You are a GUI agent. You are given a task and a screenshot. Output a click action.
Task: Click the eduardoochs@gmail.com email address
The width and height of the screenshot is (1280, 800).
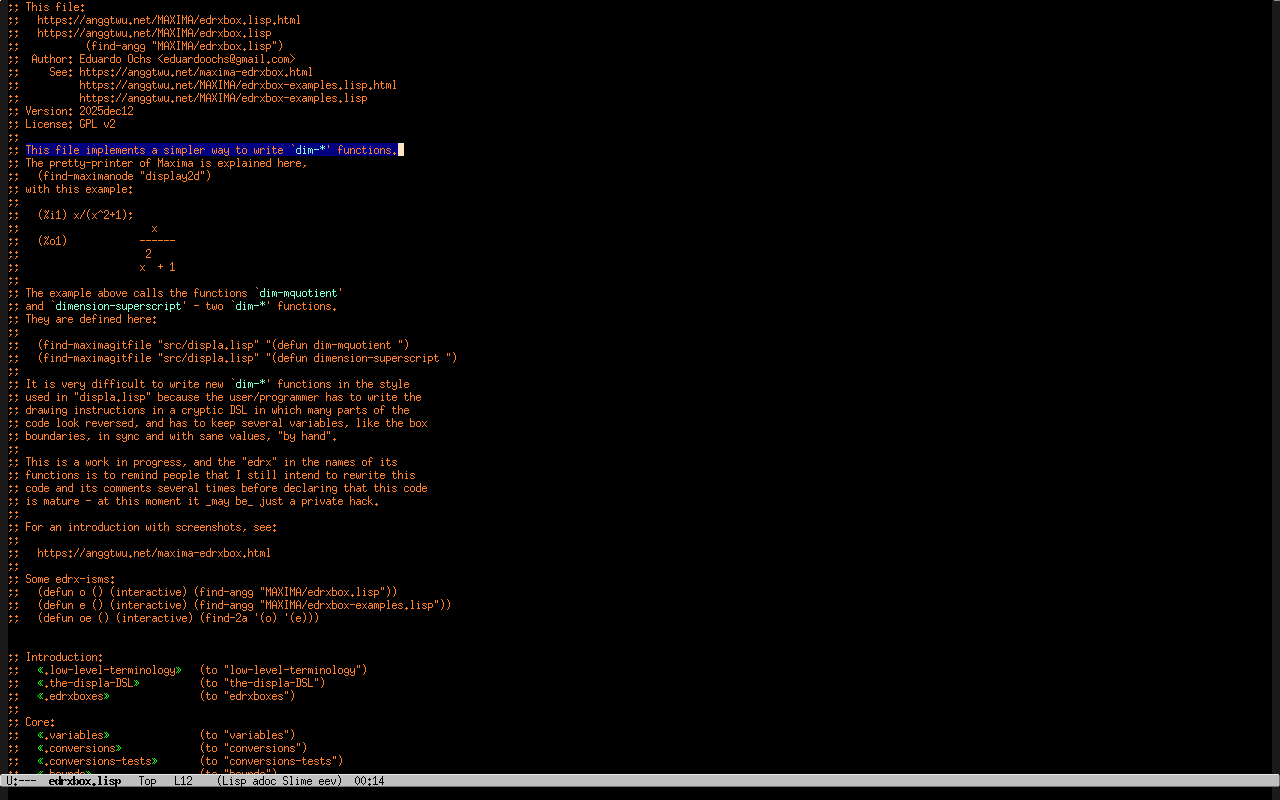coord(226,59)
